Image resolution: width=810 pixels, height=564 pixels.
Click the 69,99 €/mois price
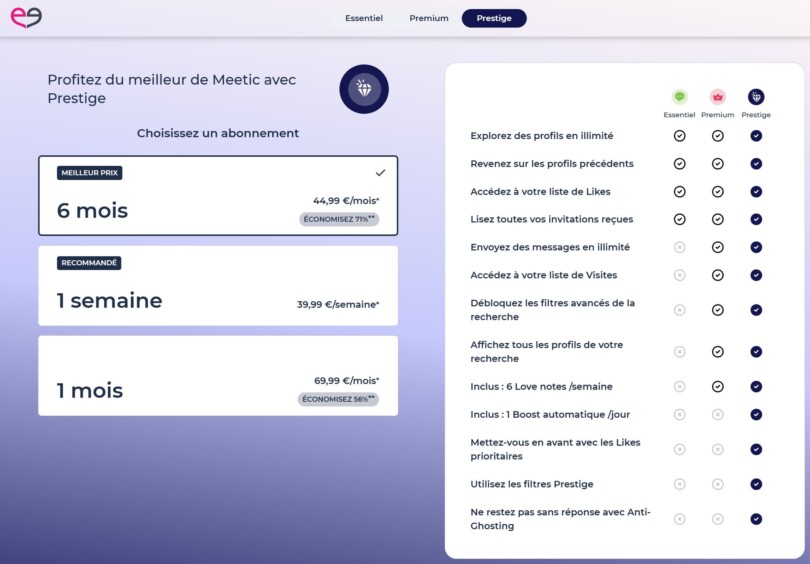[347, 381]
